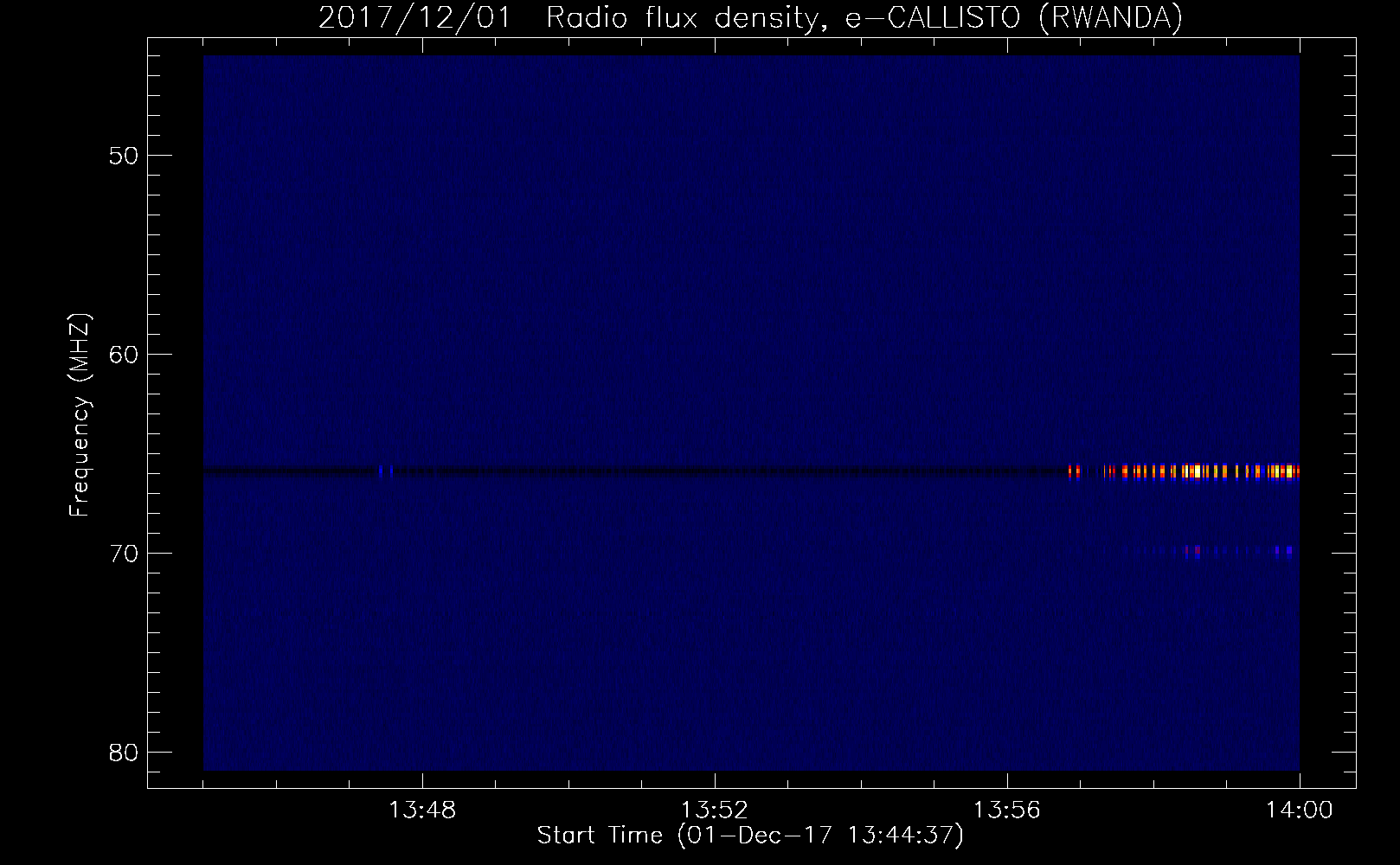Click the 14:00 time tick label
Image resolution: width=1400 pixels, height=865 pixels.
(1299, 811)
